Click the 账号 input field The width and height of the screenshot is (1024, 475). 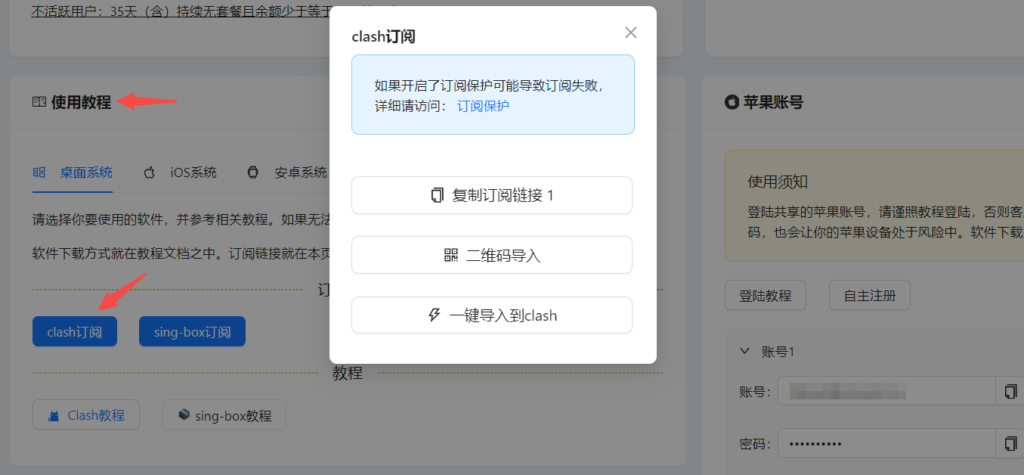(x=886, y=391)
